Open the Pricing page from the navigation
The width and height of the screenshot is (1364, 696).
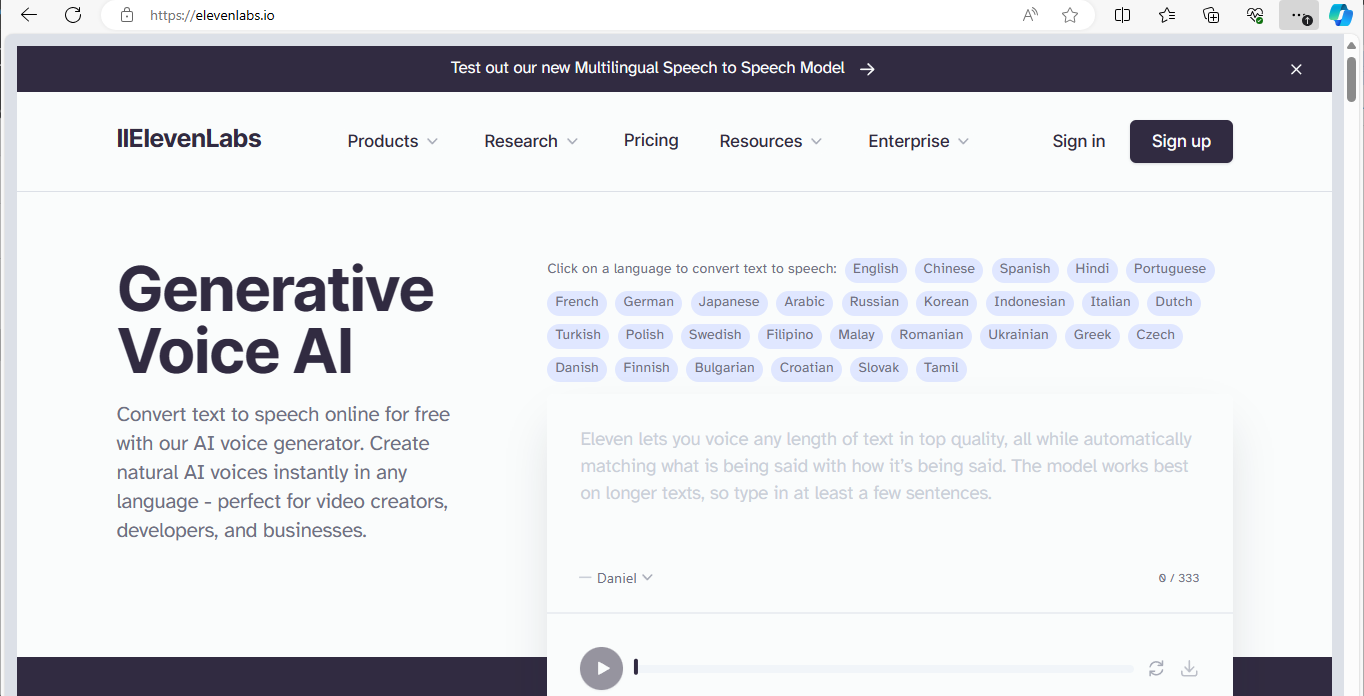point(651,141)
